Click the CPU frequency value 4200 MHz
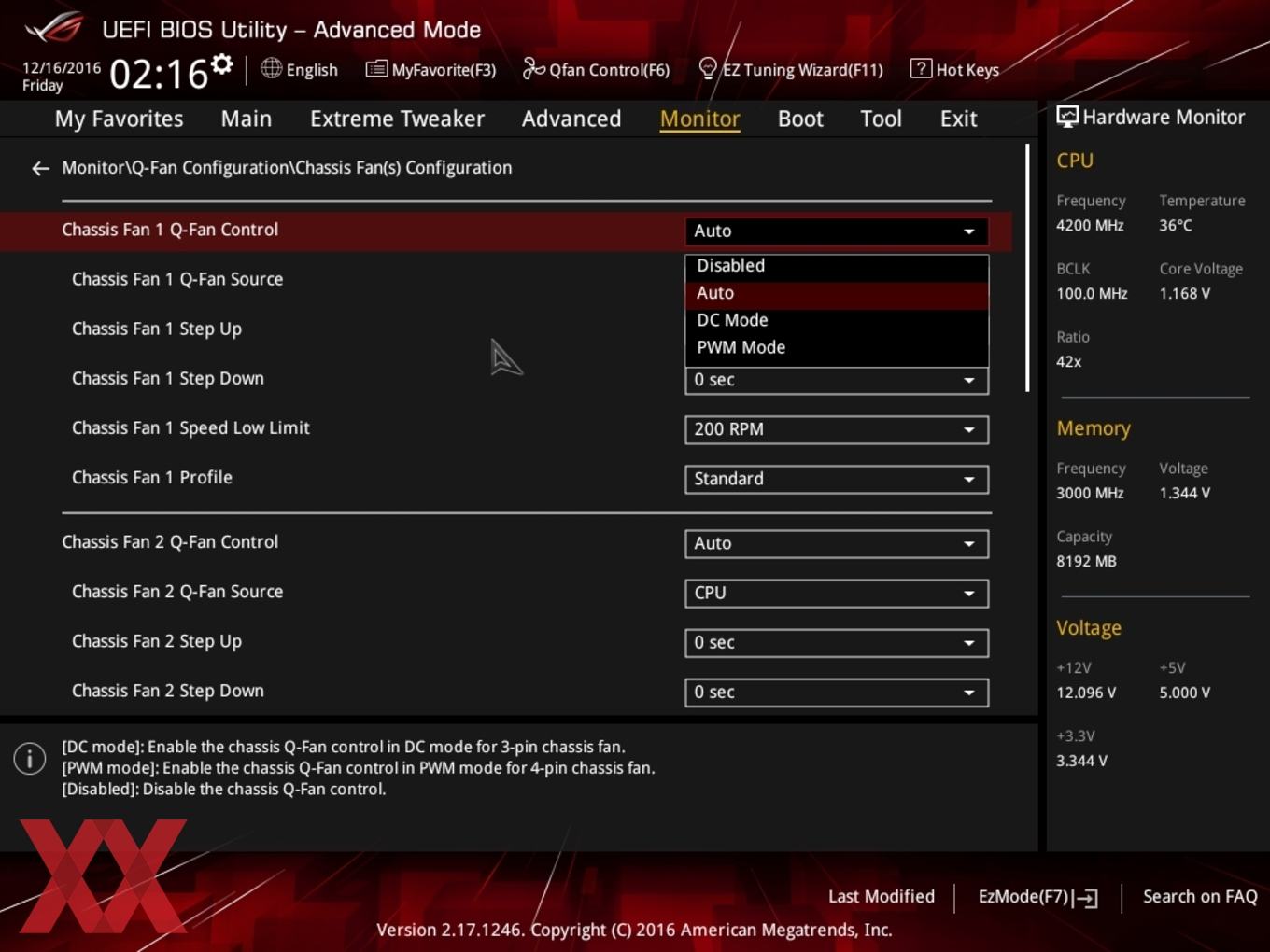This screenshot has height=952, width=1270. pyautogui.click(x=1090, y=225)
